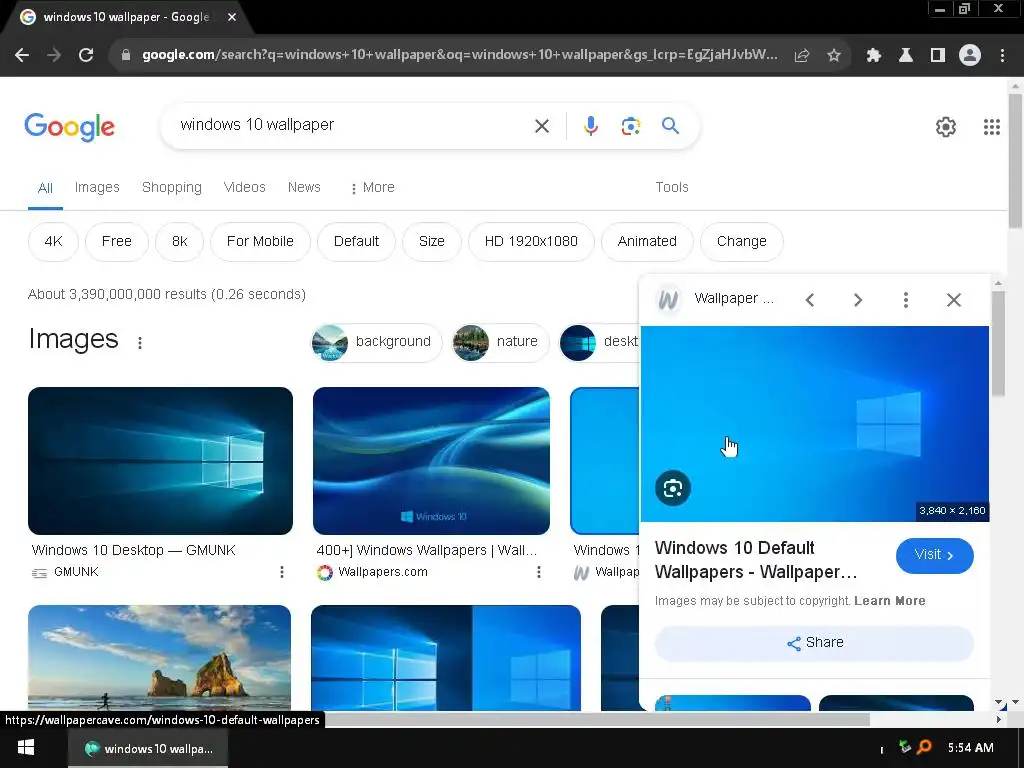1024x768 pixels.
Task: Share the previewed wallpaper image
Action: (814, 643)
